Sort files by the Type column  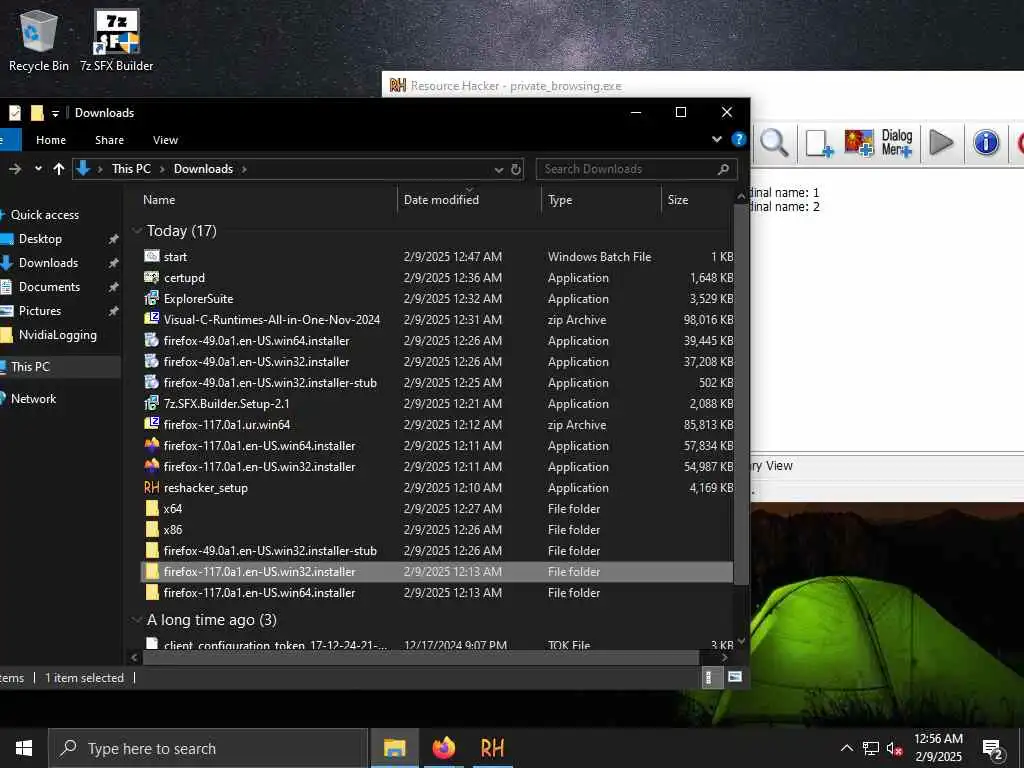pyautogui.click(x=601, y=200)
